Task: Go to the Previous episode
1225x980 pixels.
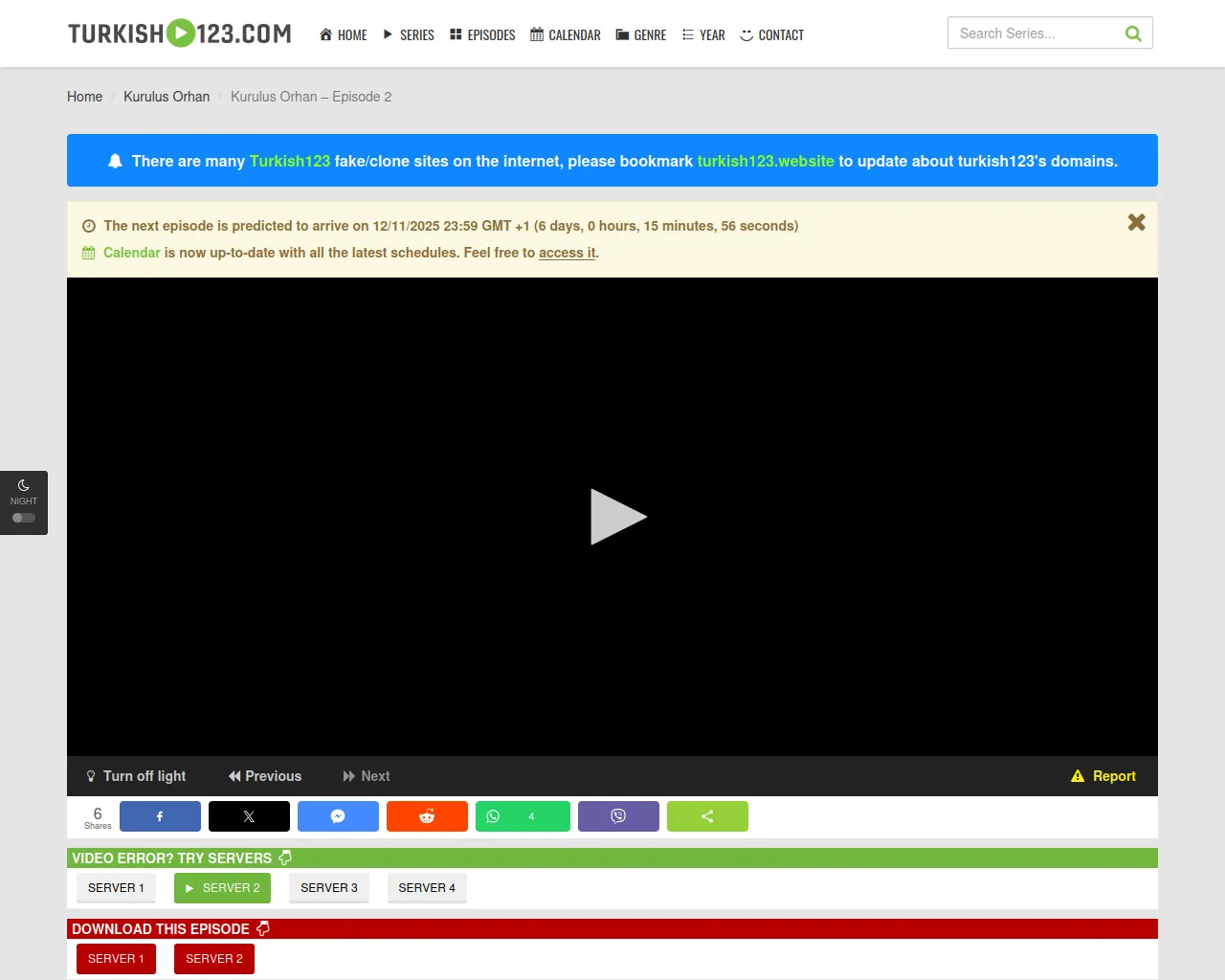Action: coord(265,776)
